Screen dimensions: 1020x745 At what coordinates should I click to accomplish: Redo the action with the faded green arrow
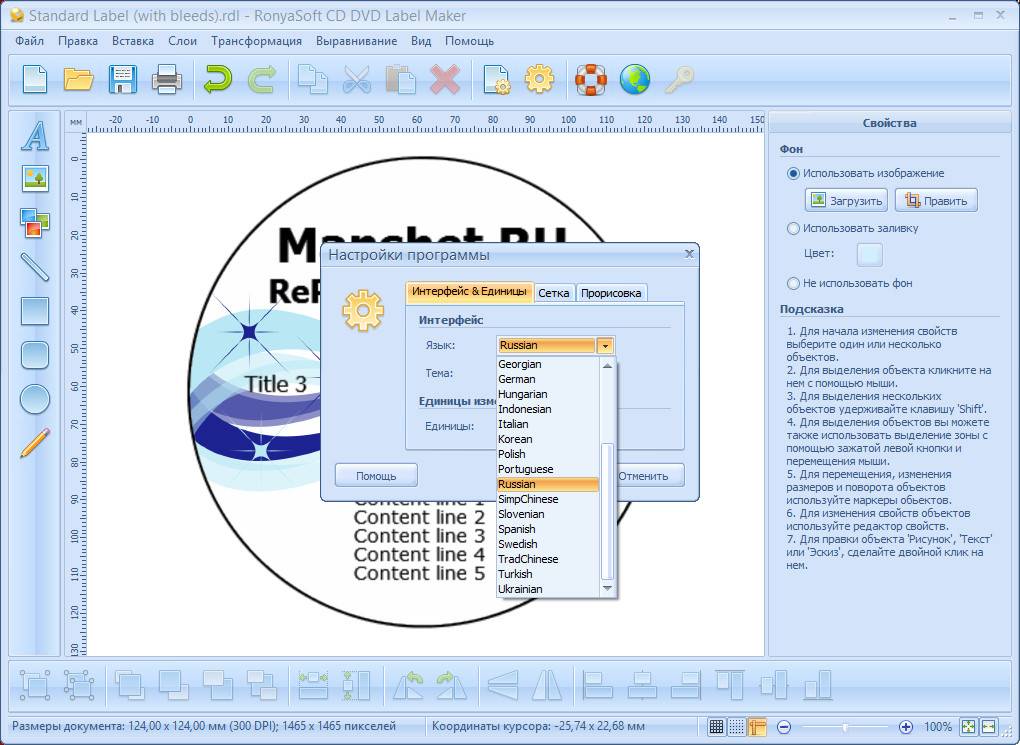(x=262, y=79)
